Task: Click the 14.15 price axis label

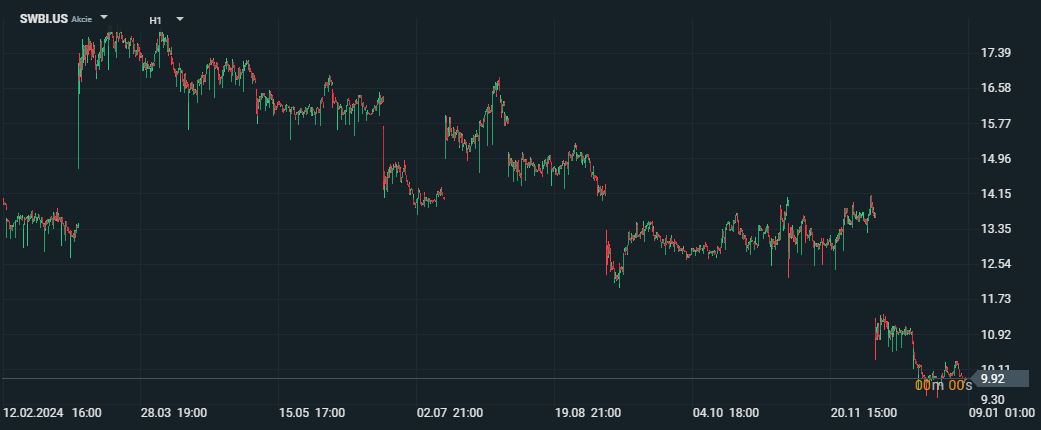Action: [995, 194]
